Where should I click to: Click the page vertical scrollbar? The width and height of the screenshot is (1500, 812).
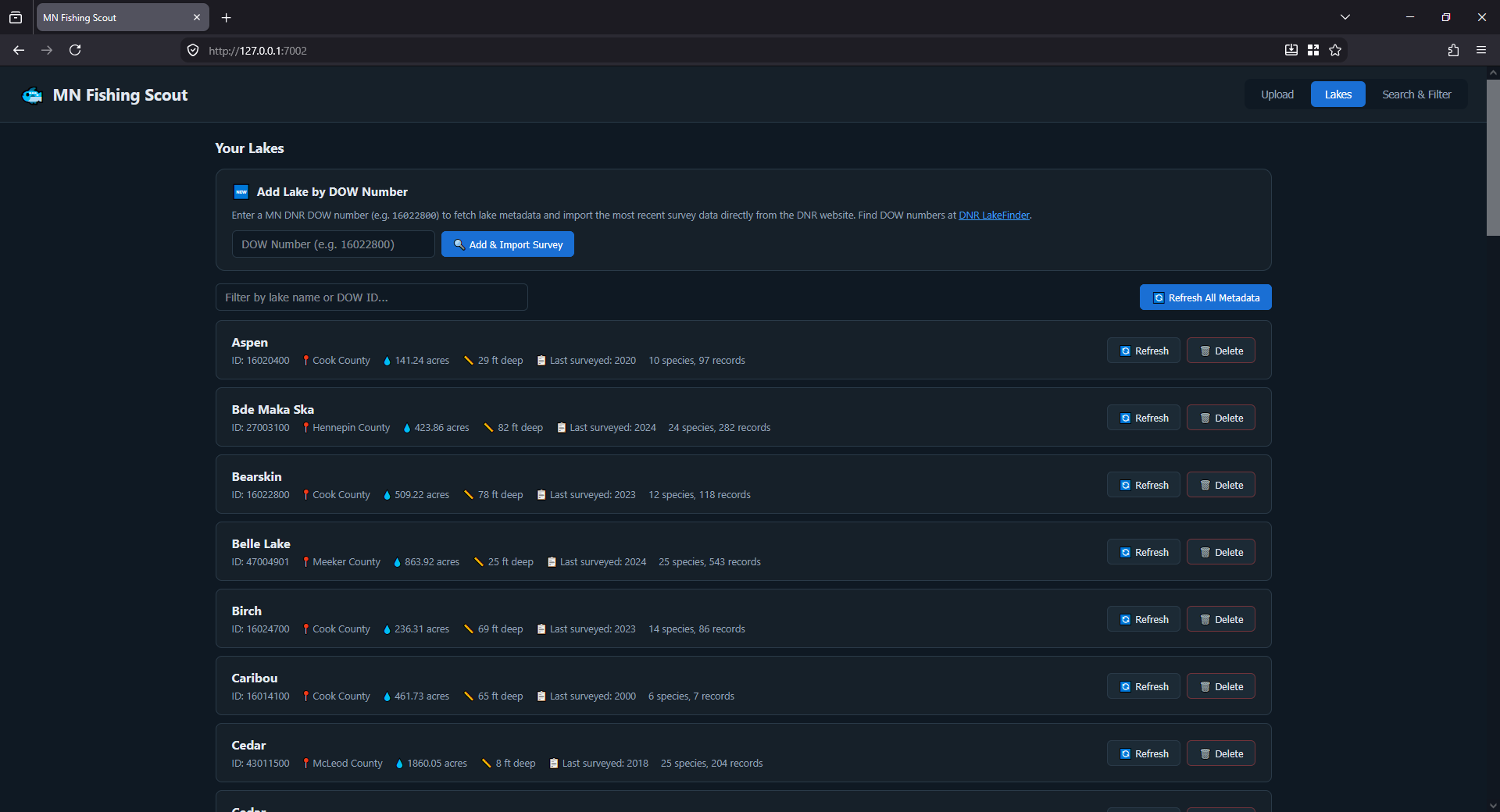point(1493,156)
